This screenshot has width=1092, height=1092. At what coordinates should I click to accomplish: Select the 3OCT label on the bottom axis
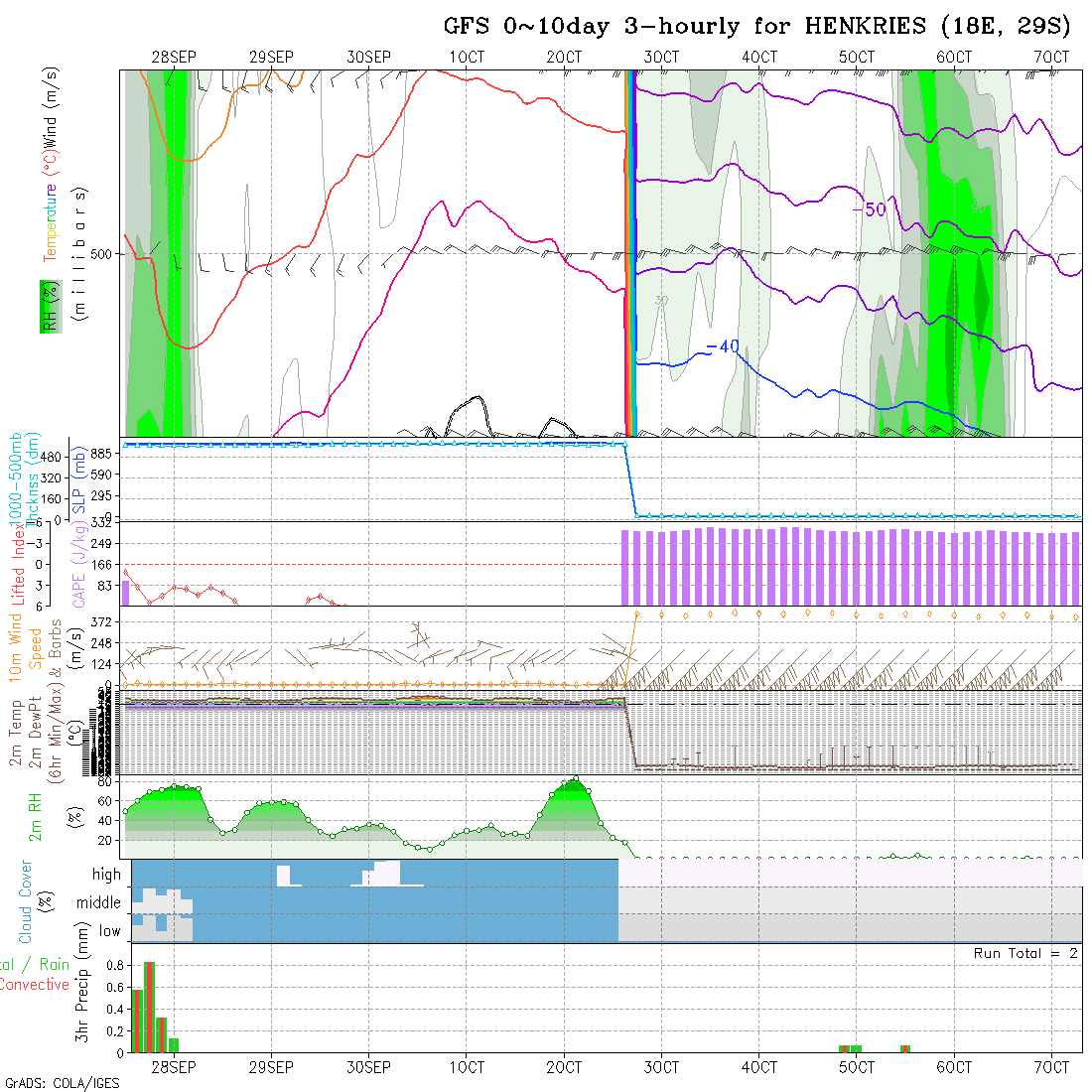(660, 1067)
